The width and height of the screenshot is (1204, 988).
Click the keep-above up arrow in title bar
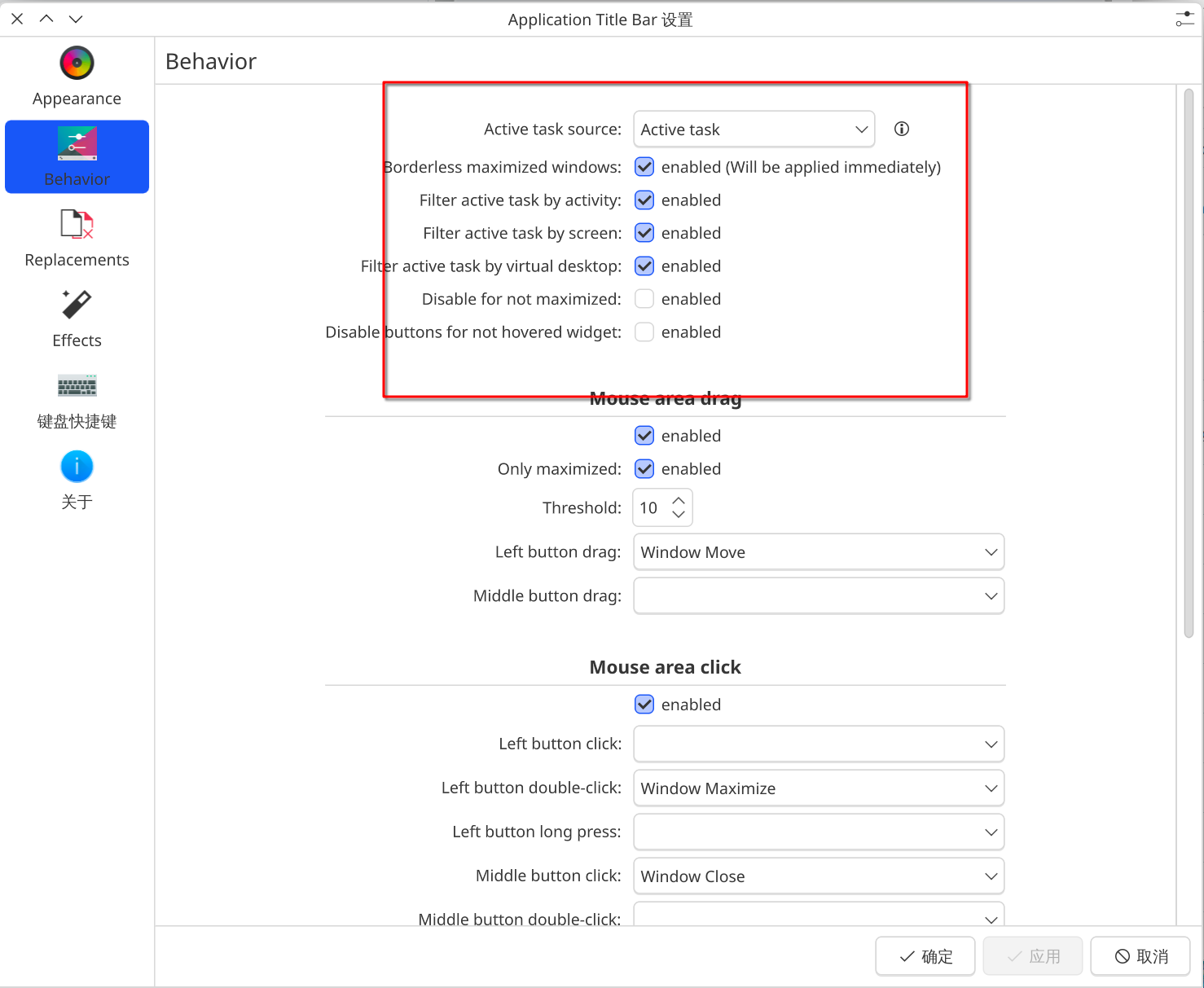(x=46, y=19)
